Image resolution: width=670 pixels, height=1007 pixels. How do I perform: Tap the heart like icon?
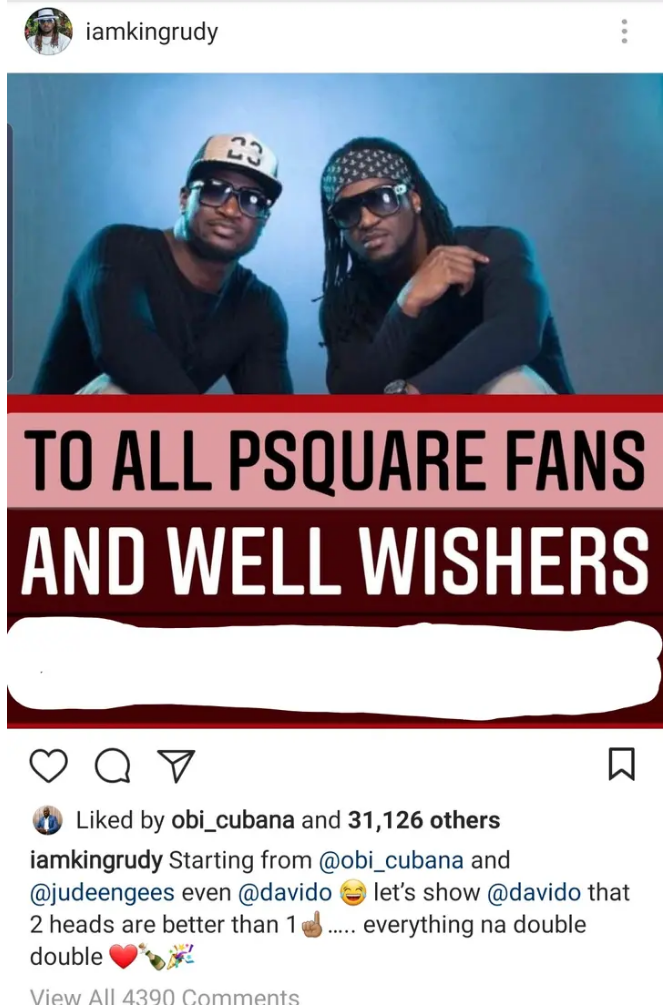click(49, 765)
